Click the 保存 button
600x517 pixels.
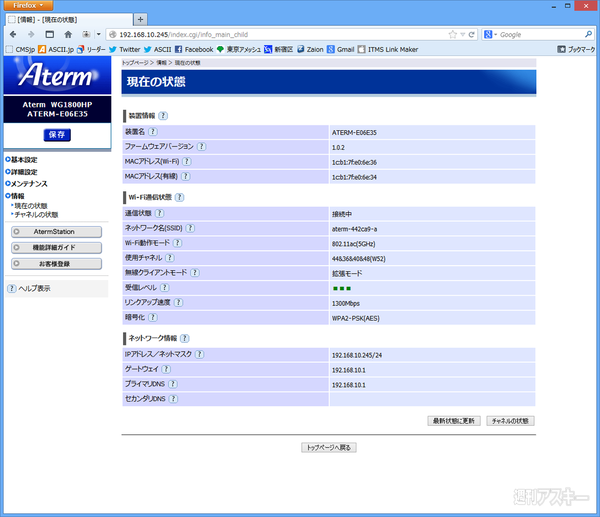57,135
